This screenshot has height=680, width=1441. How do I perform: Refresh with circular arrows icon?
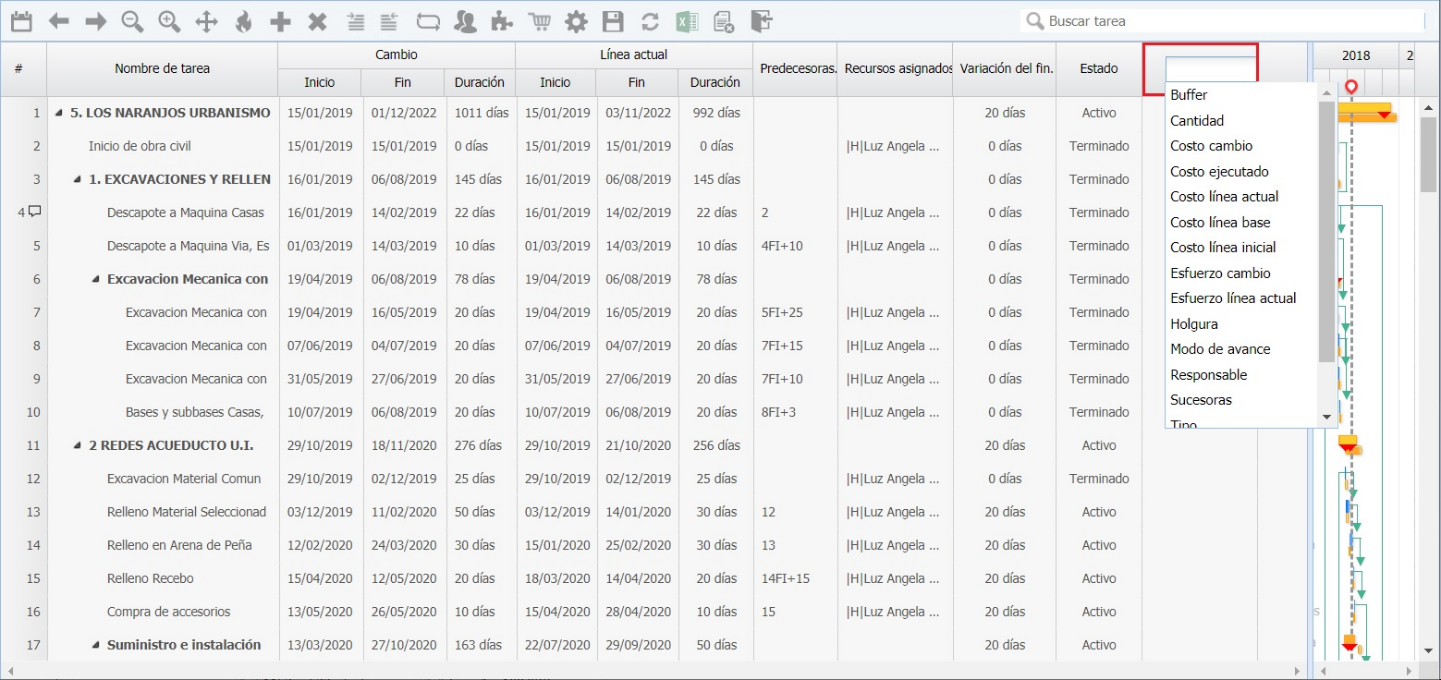coord(650,21)
